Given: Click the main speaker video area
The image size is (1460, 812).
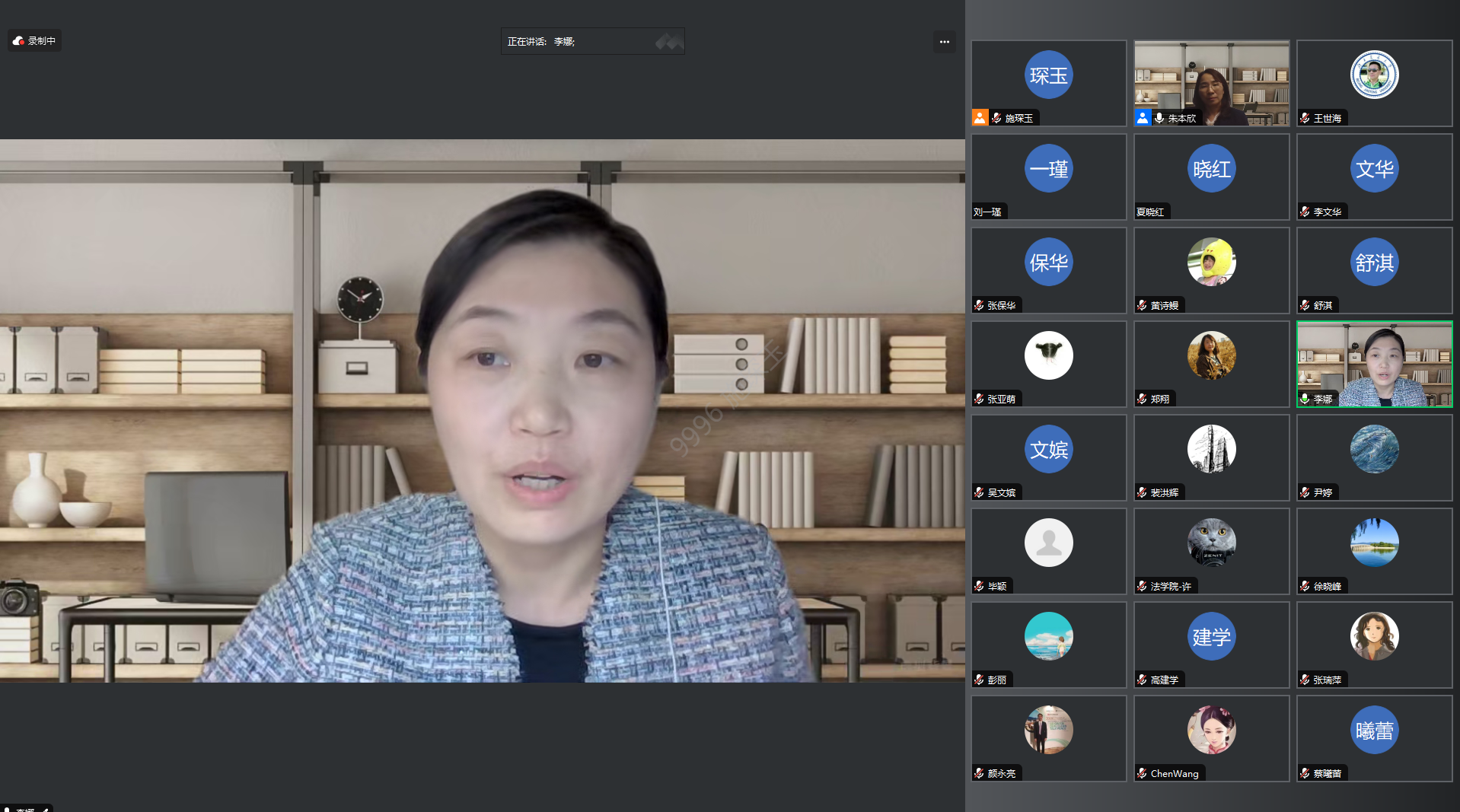Looking at the screenshot, I should click(x=483, y=411).
